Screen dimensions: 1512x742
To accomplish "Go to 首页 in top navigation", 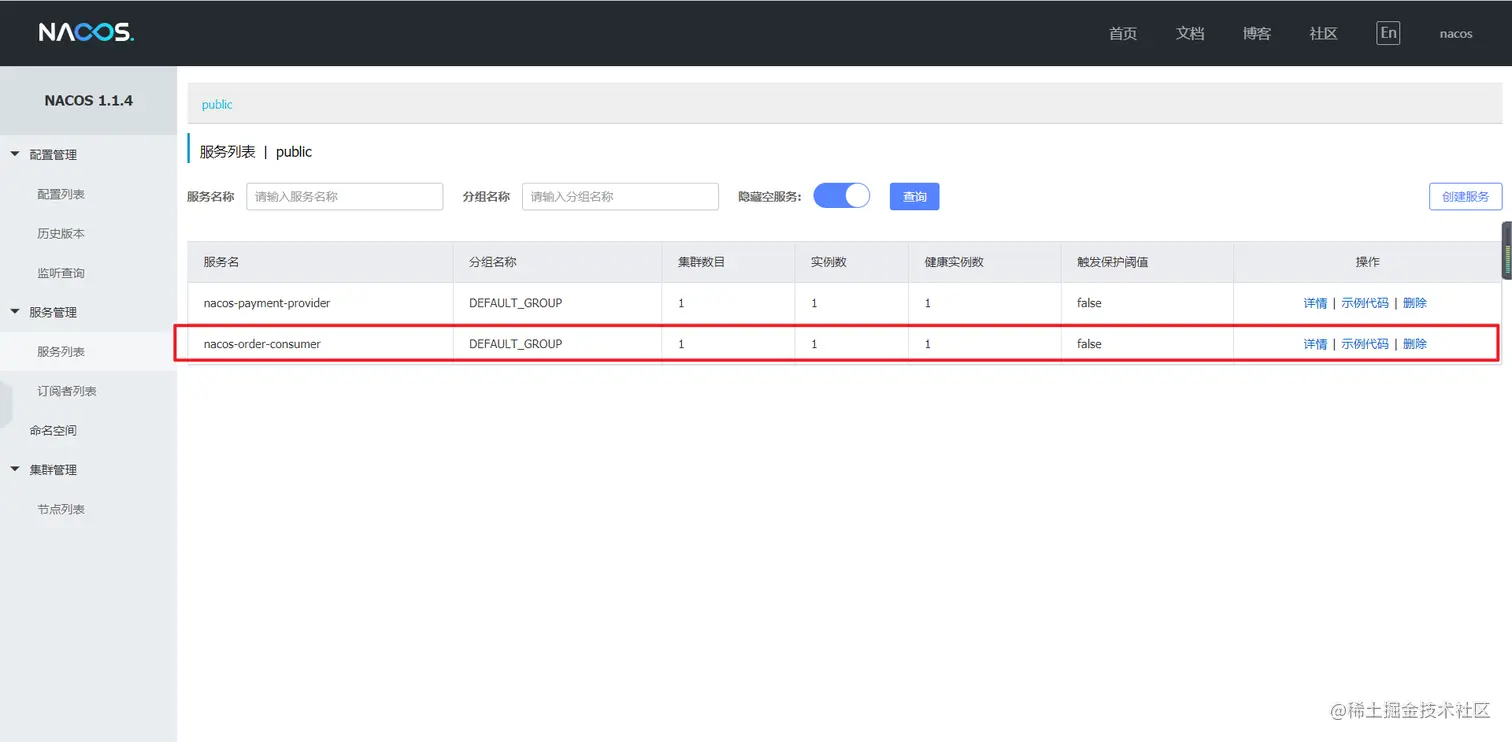I will point(1123,33).
